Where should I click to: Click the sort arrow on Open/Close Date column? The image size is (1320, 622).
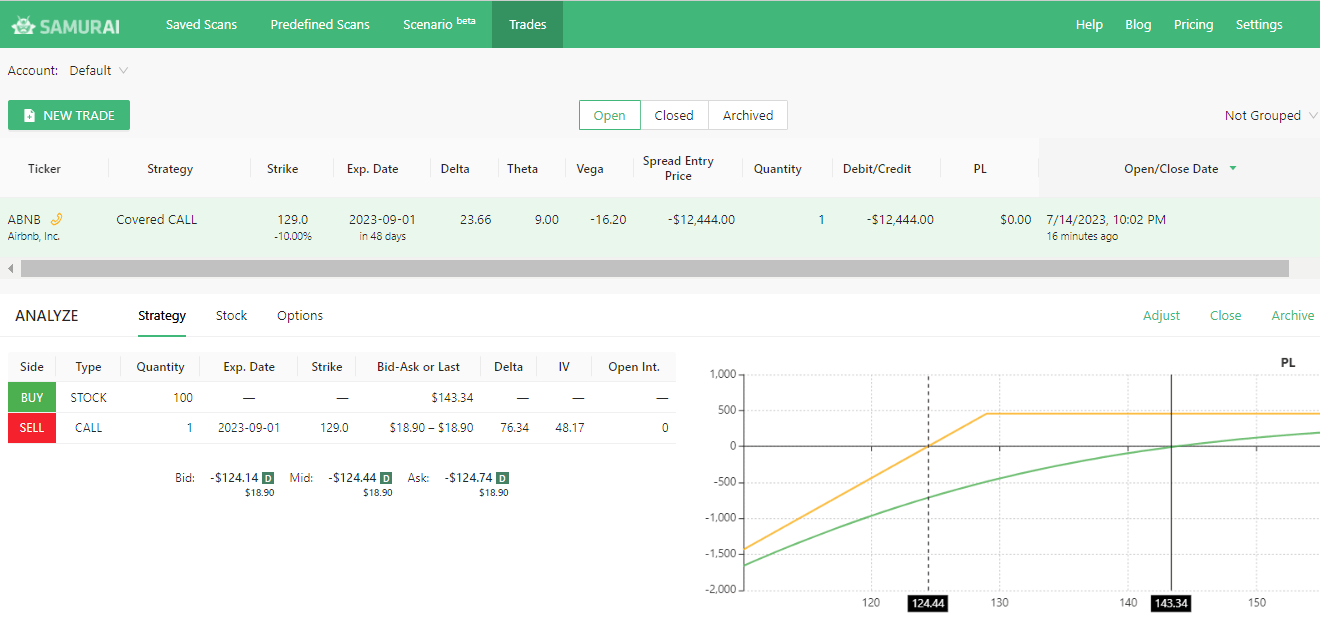click(x=1235, y=168)
